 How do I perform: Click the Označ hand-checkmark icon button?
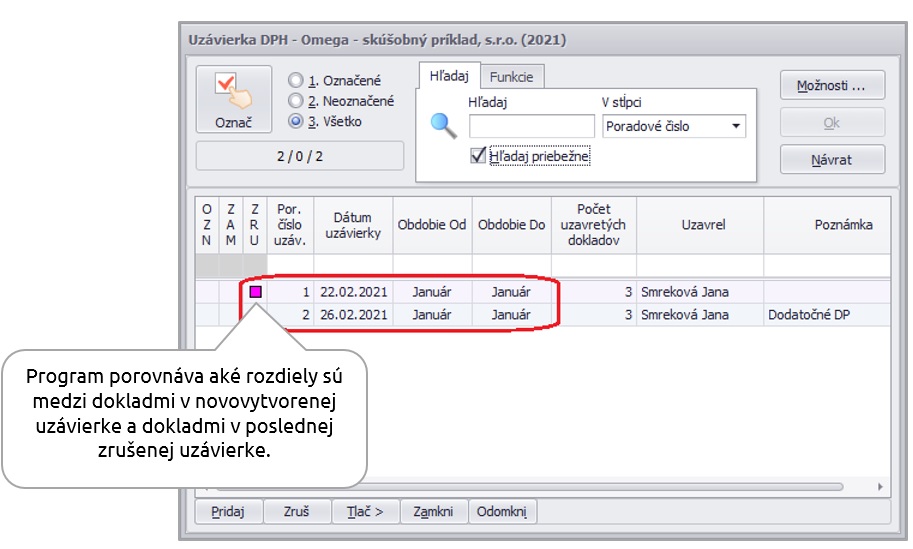tap(233, 100)
